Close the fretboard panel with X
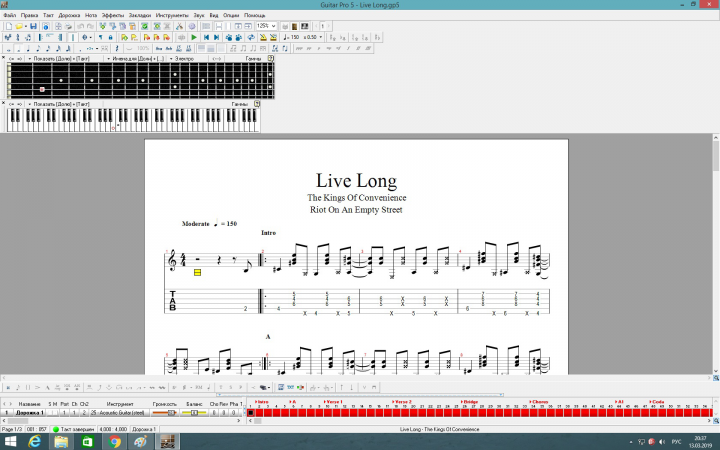 4,58
